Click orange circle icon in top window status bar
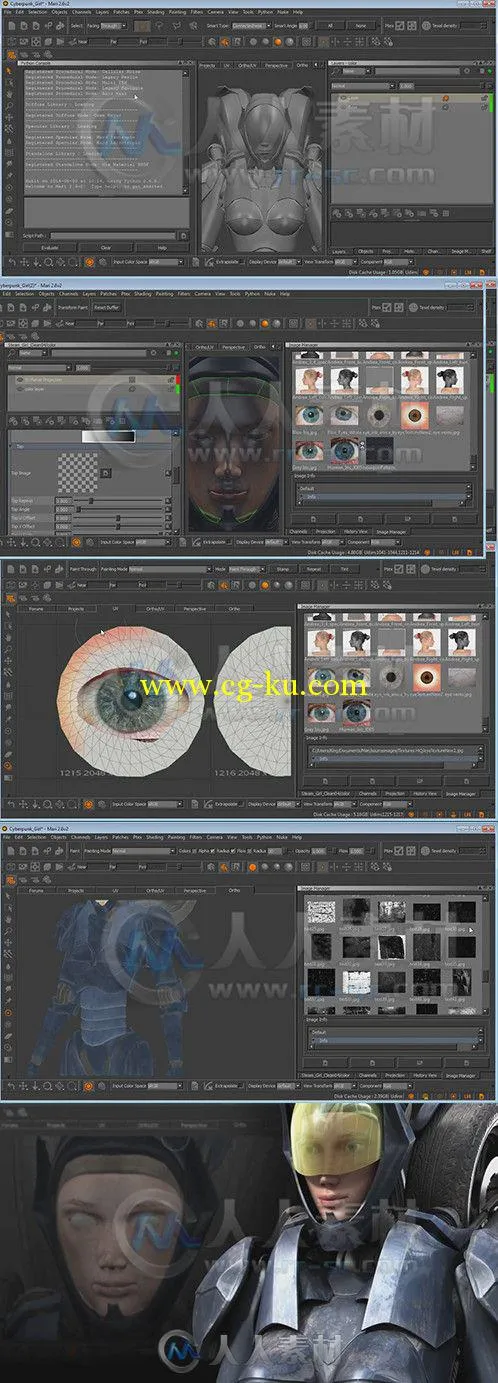This screenshot has width=498, height=1383. point(89,262)
